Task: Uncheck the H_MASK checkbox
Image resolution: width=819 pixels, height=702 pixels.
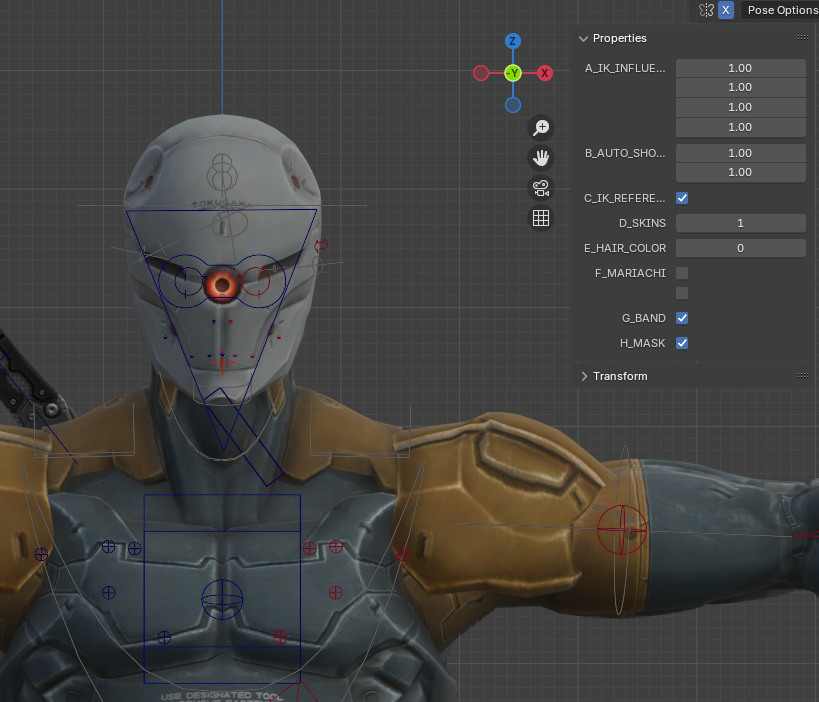Action: coord(682,343)
